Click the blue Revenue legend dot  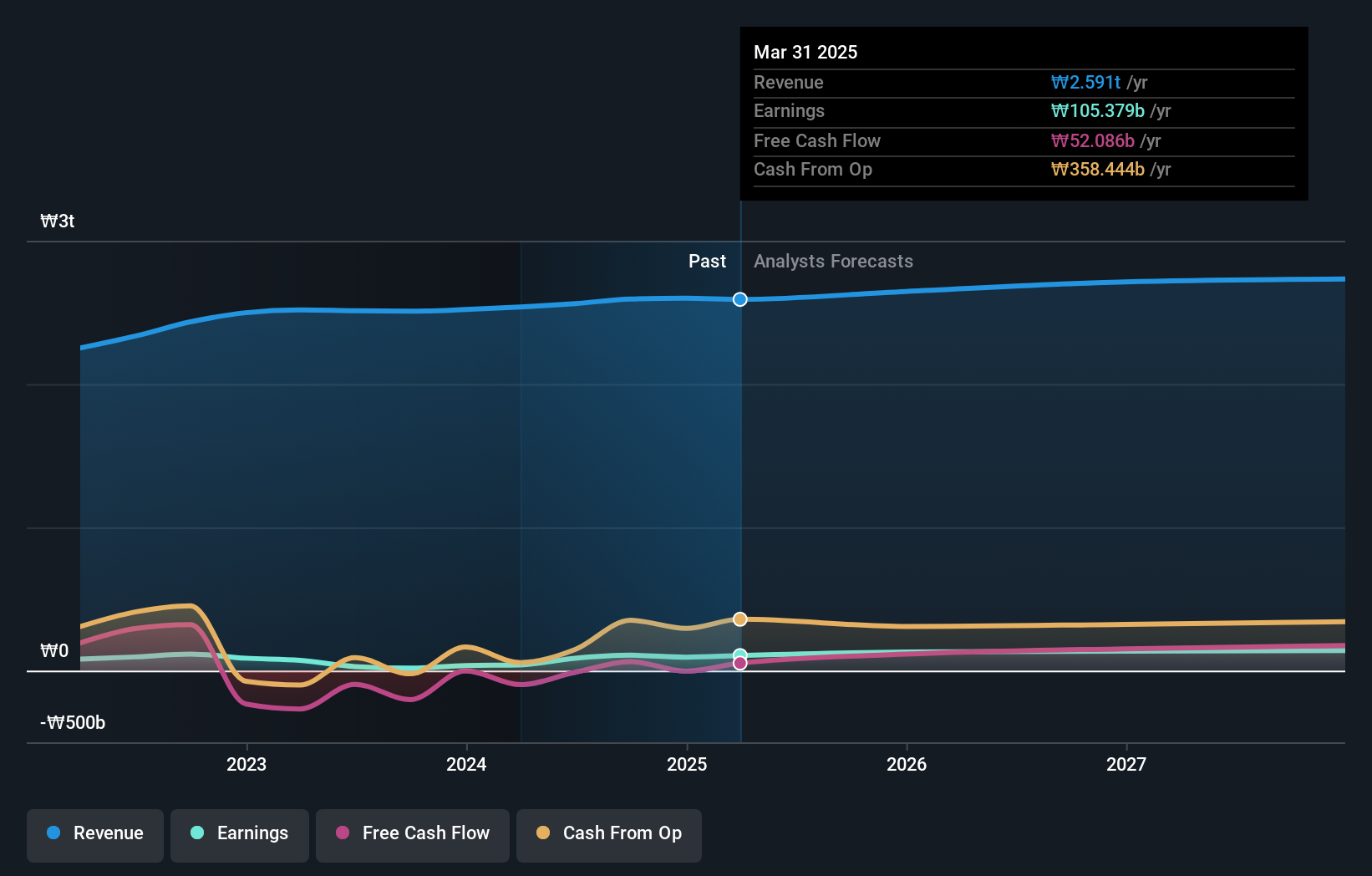[x=52, y=833]
